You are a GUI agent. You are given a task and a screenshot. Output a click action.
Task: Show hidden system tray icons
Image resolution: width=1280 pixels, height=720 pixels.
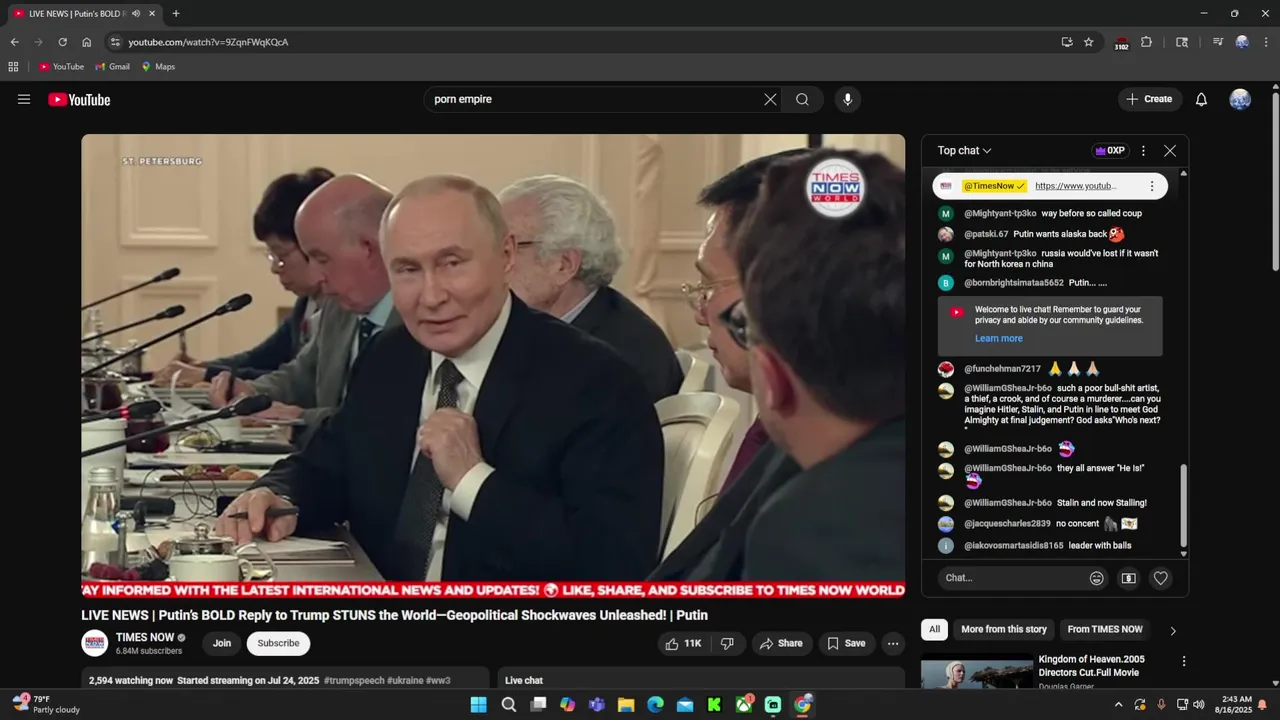(x=1117, y=705)
